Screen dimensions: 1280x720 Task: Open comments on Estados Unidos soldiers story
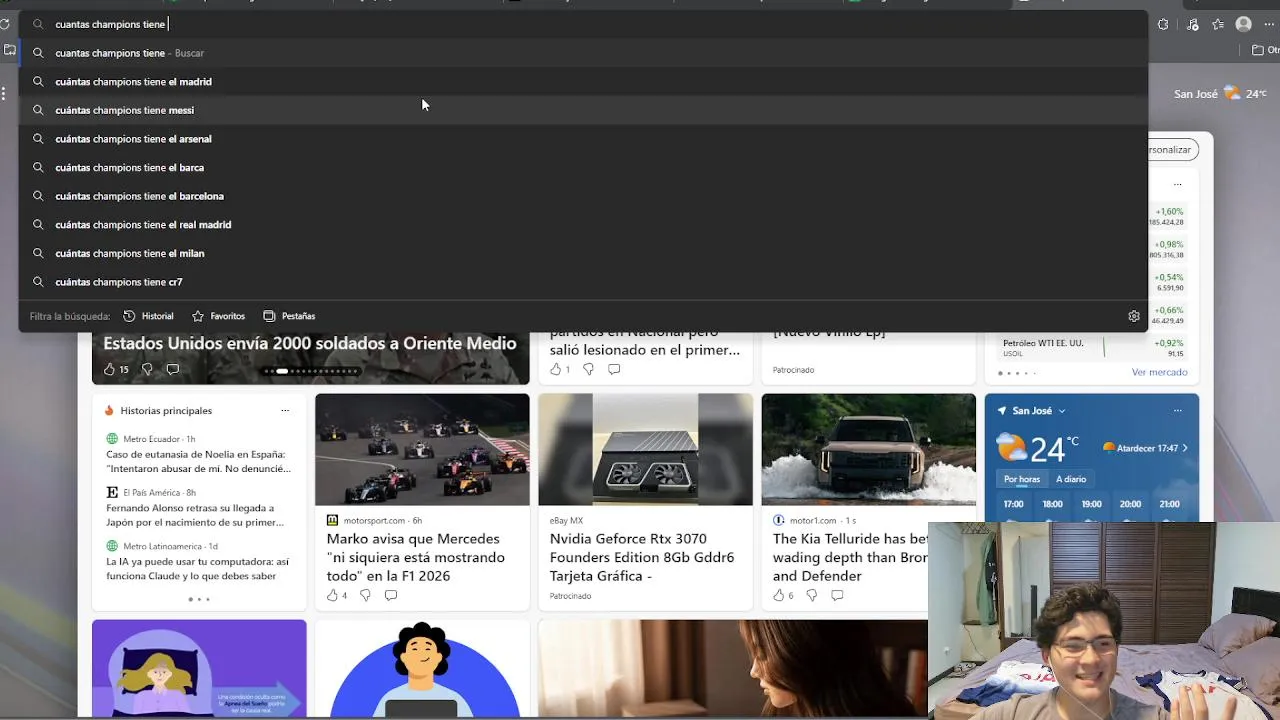pos(172,369)
